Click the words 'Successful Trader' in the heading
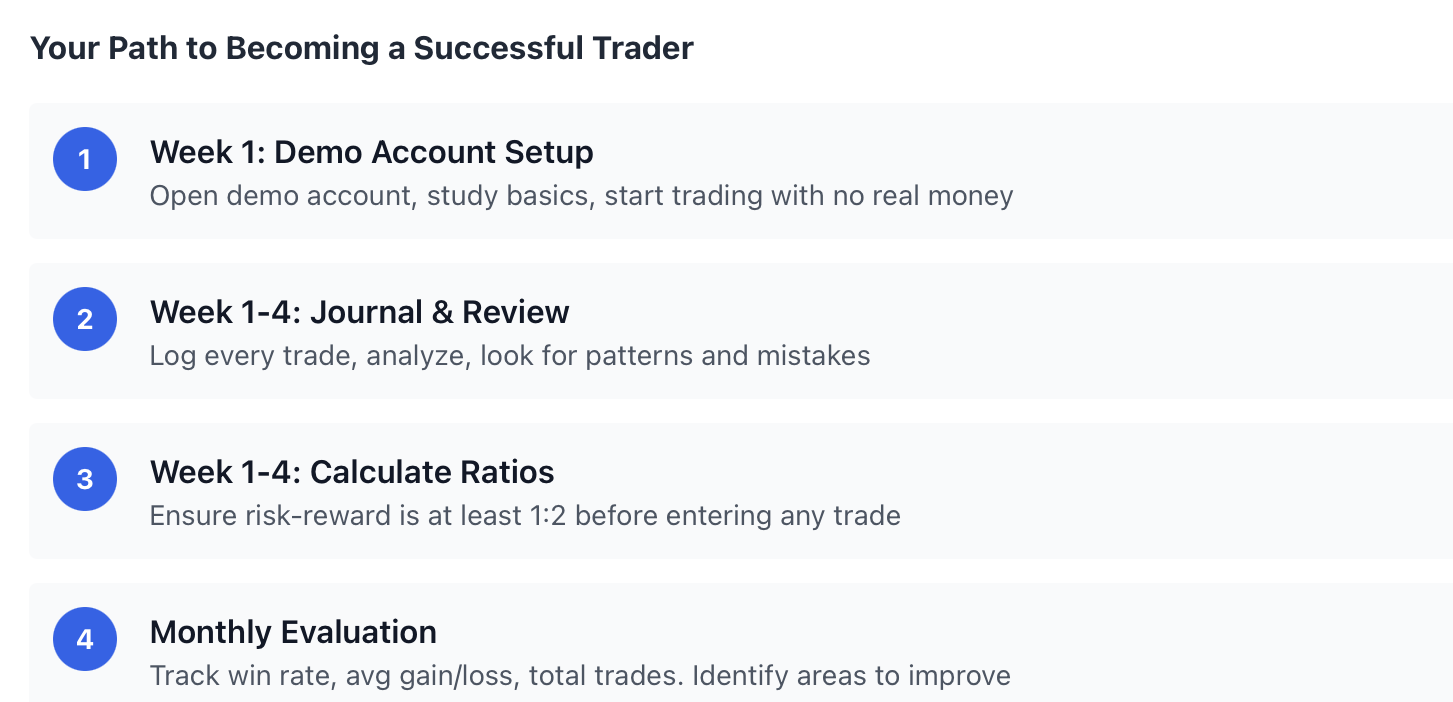Image resolution: width=1453 pixels, height=702 pixels. [554, 48]
